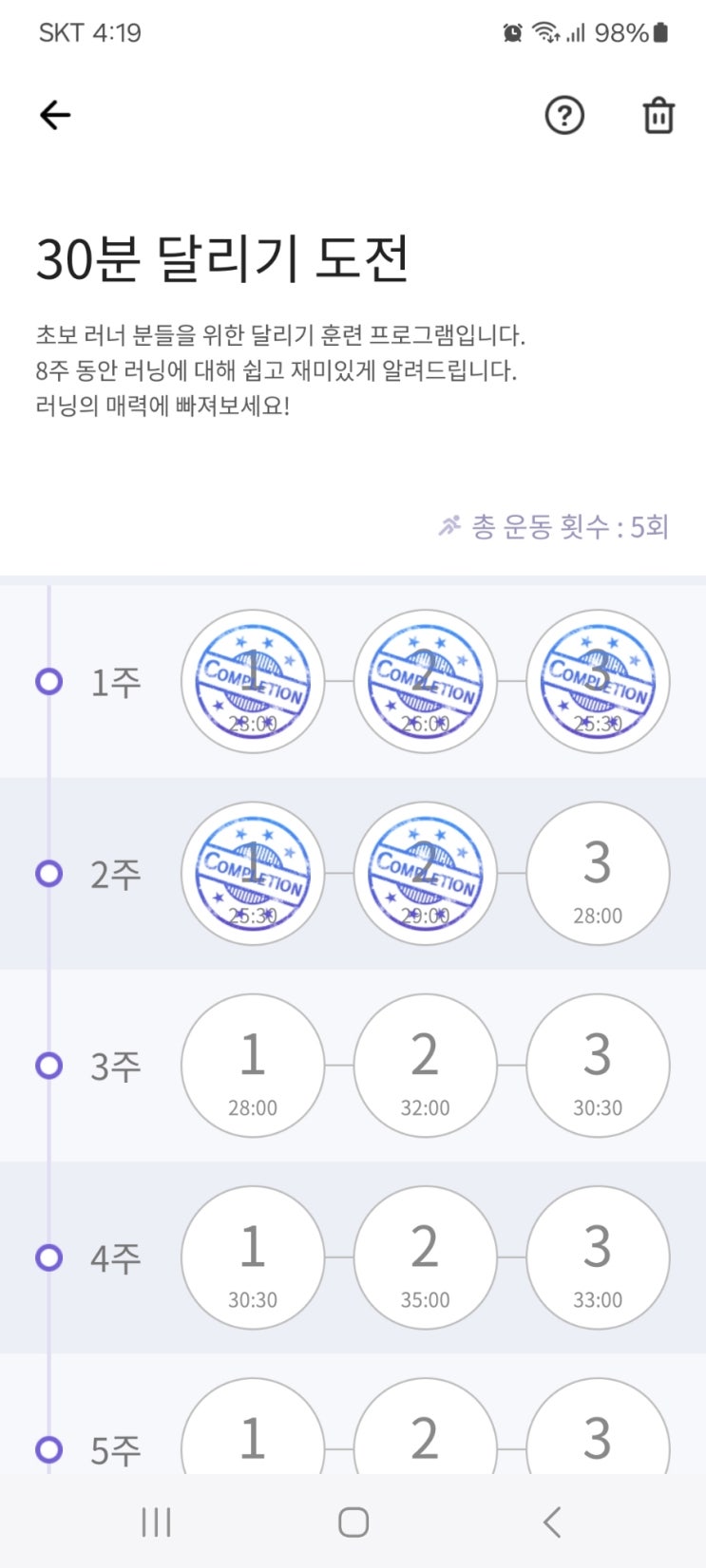
Task: Tap the 3주 timeline marker dot
Action: tap(48, 1066)
